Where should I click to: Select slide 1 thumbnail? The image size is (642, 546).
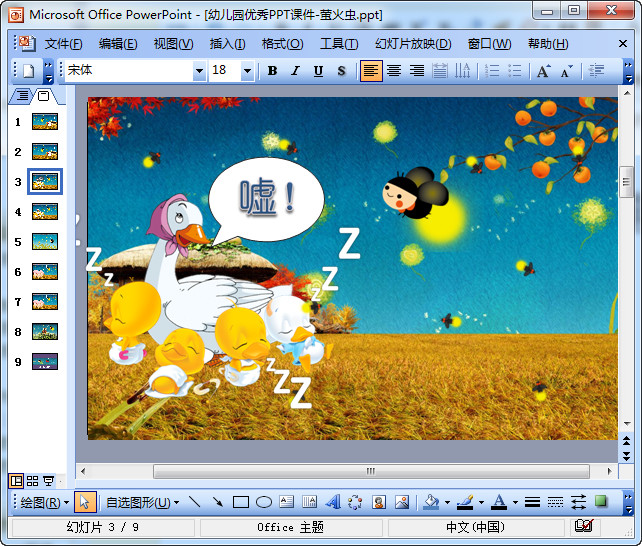[x=45, y=122]
